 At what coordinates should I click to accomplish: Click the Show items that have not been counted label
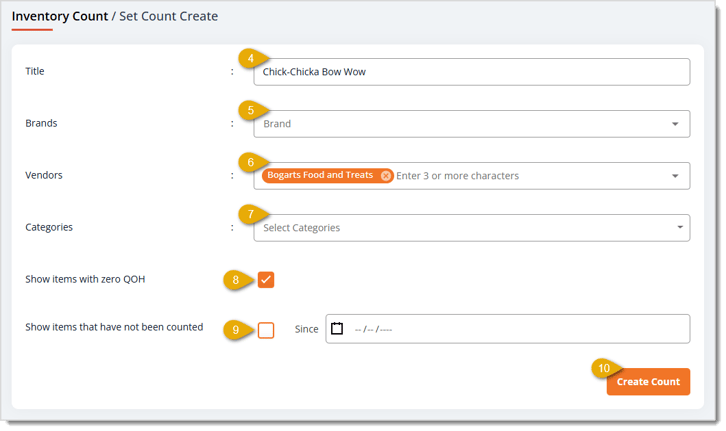coord(114,327)
